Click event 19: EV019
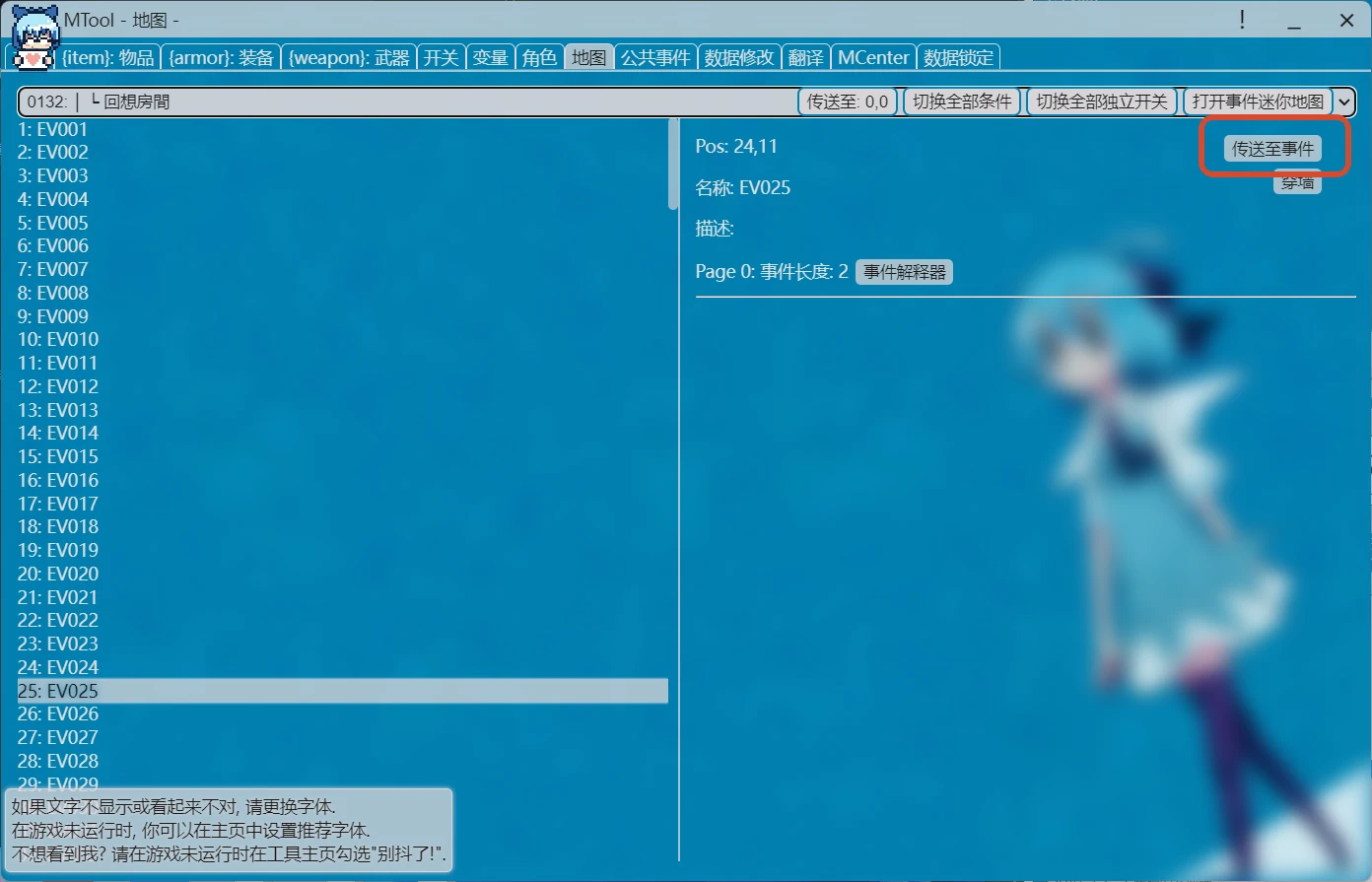 tap(342, 550)
